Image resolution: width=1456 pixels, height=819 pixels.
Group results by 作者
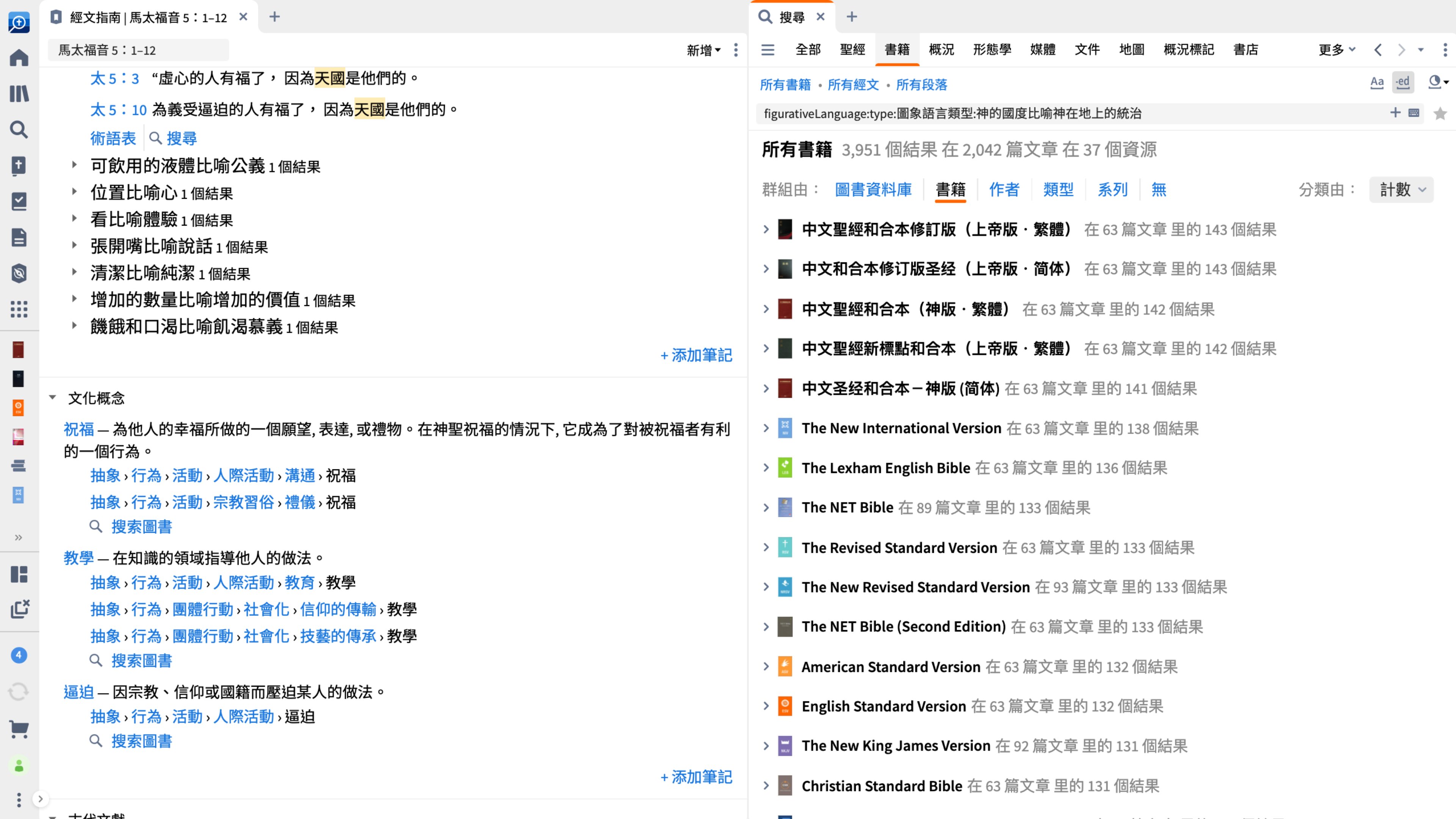coord(1004,189)
